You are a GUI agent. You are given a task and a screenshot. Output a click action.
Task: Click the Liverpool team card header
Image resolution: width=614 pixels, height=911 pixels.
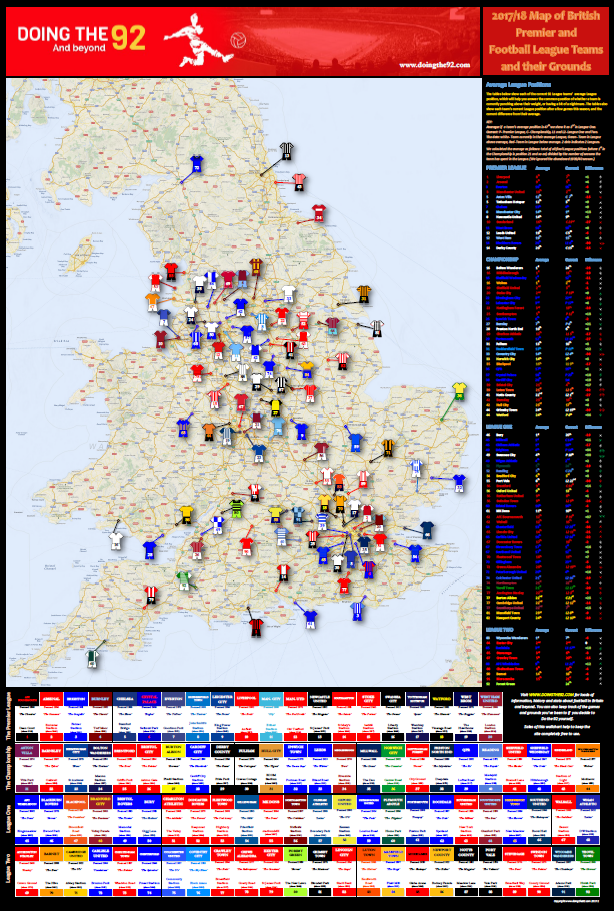pos(246,698)
